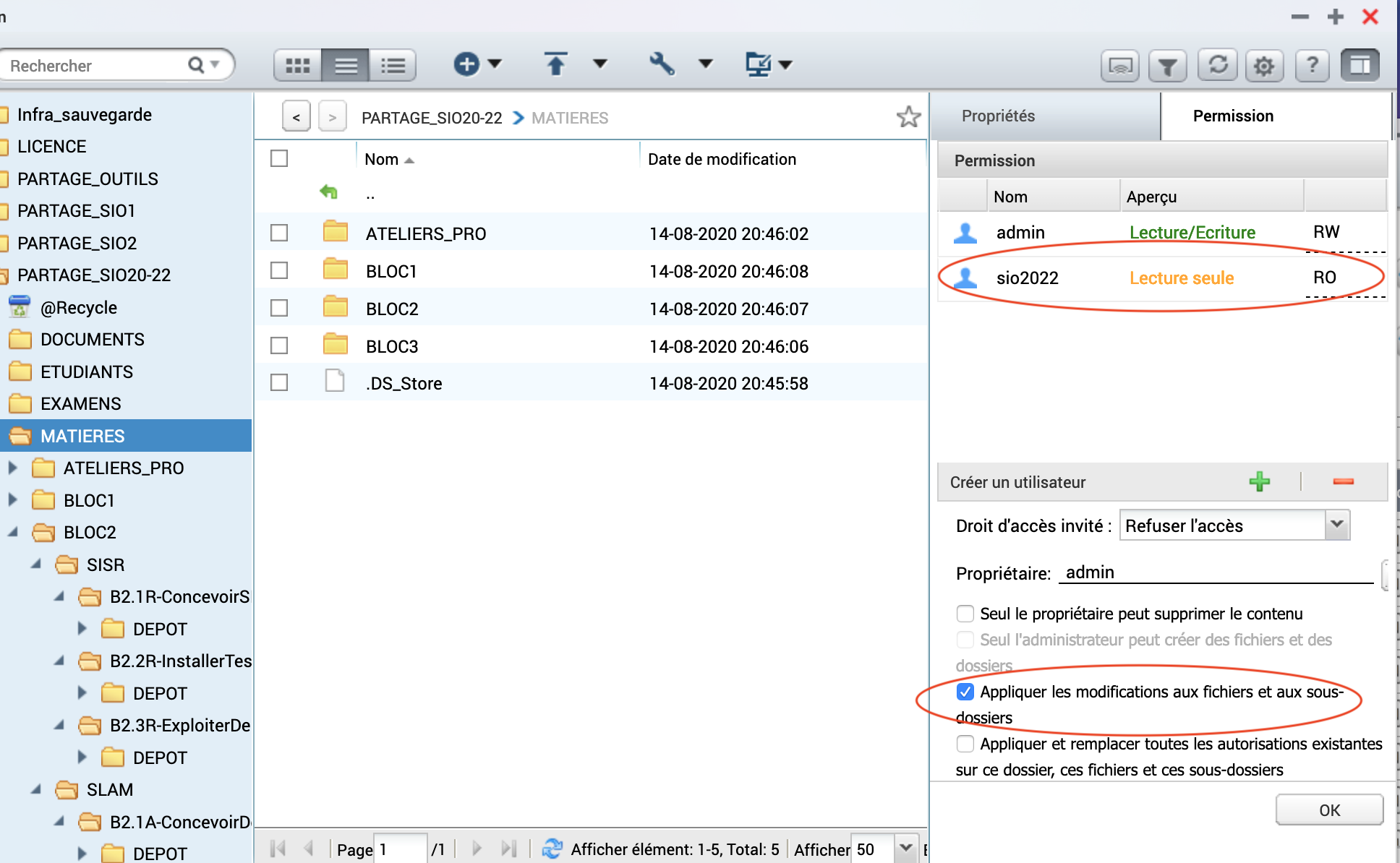Screen dimensions: 1400x863
Task: Click the OK button
Action: (1328, 810)
